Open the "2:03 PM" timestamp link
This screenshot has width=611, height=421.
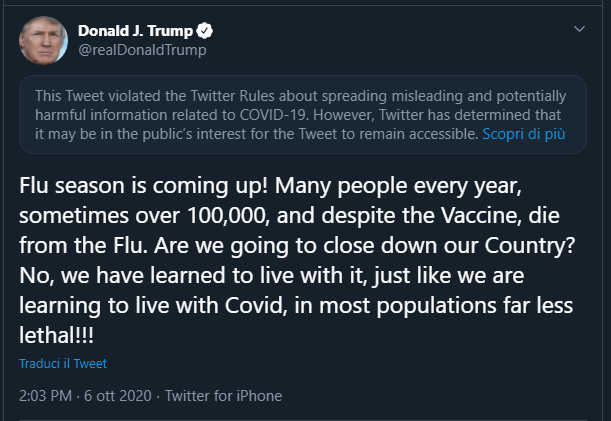pos(45,396)
